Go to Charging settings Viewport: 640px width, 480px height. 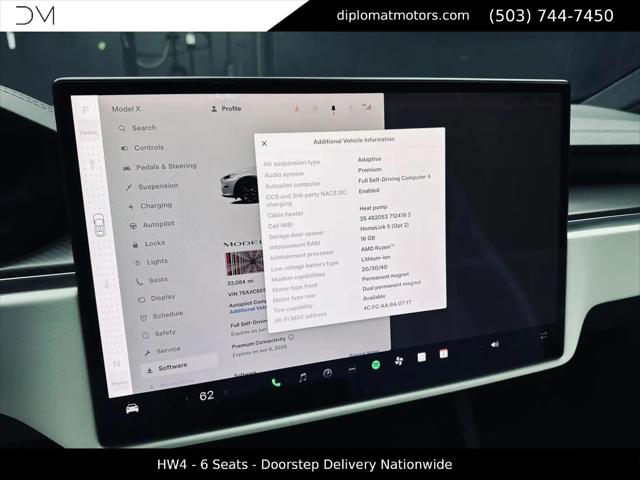coord(151,205)
